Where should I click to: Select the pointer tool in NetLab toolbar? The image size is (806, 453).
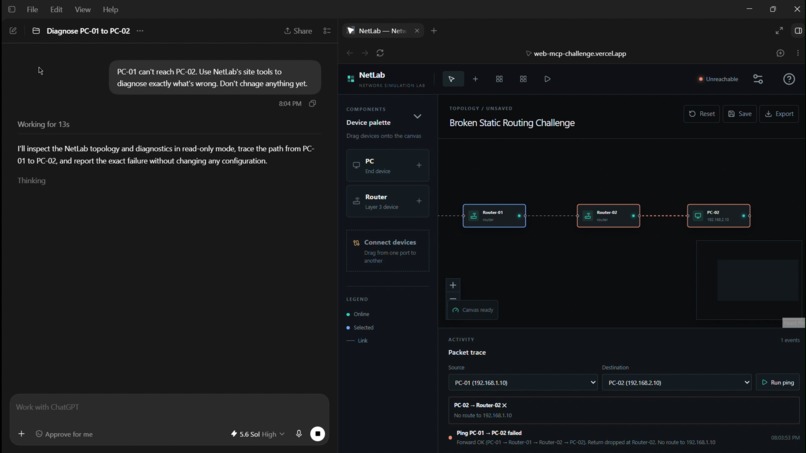pos(452,79)
